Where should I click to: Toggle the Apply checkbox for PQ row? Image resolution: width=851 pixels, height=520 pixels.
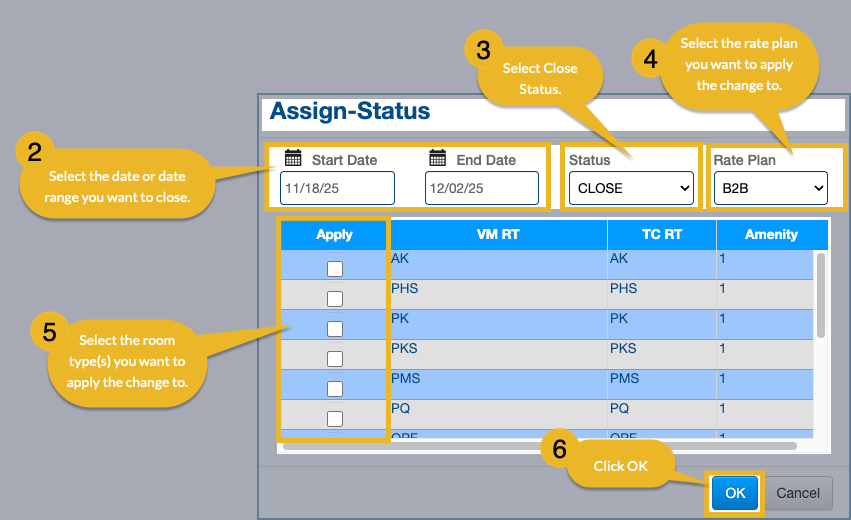[x=335, y=418]
